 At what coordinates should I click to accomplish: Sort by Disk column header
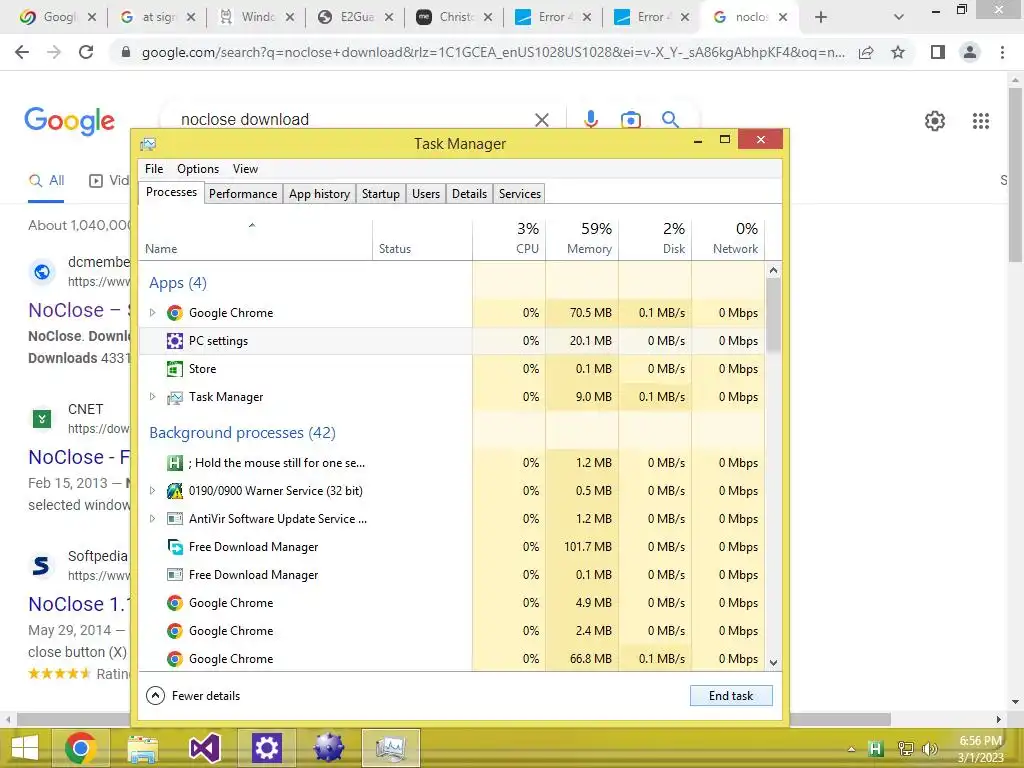pos(655,238)
